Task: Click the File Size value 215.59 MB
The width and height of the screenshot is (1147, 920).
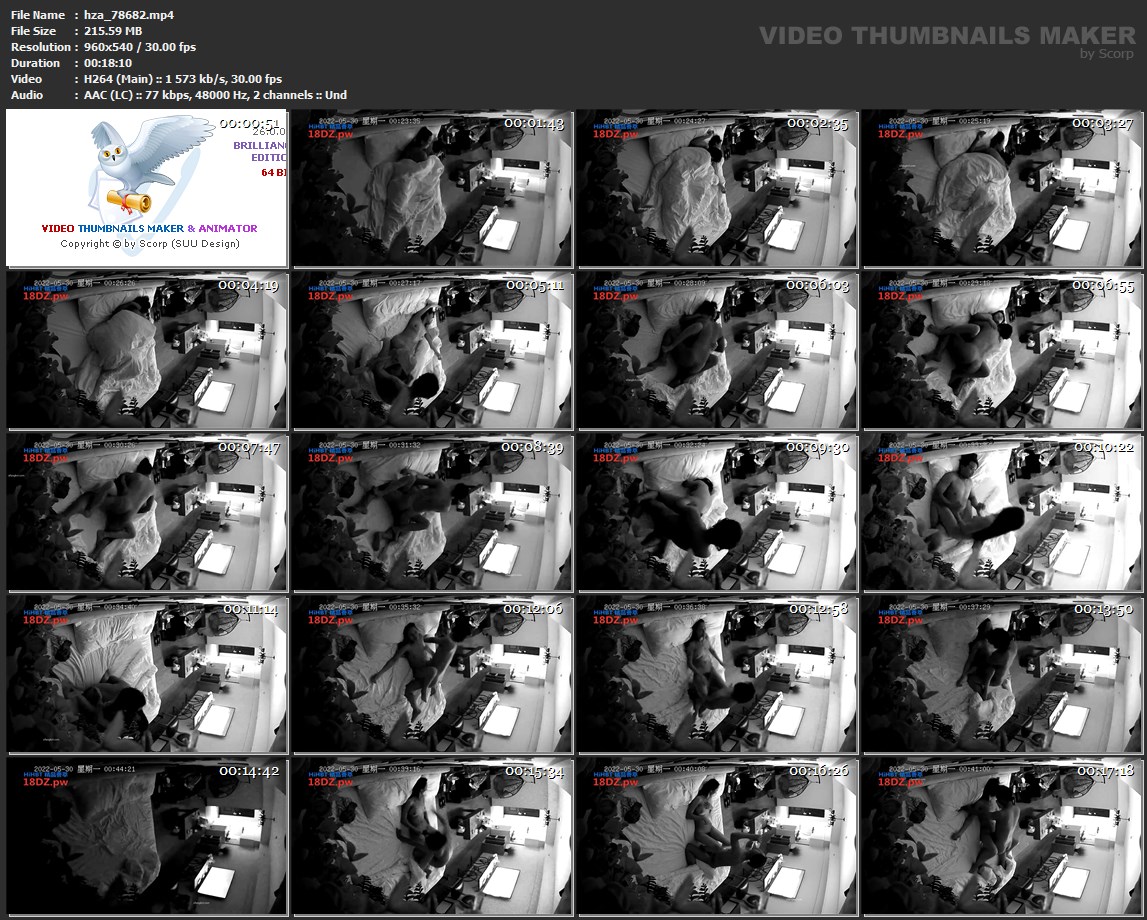Action: point(113,31)
